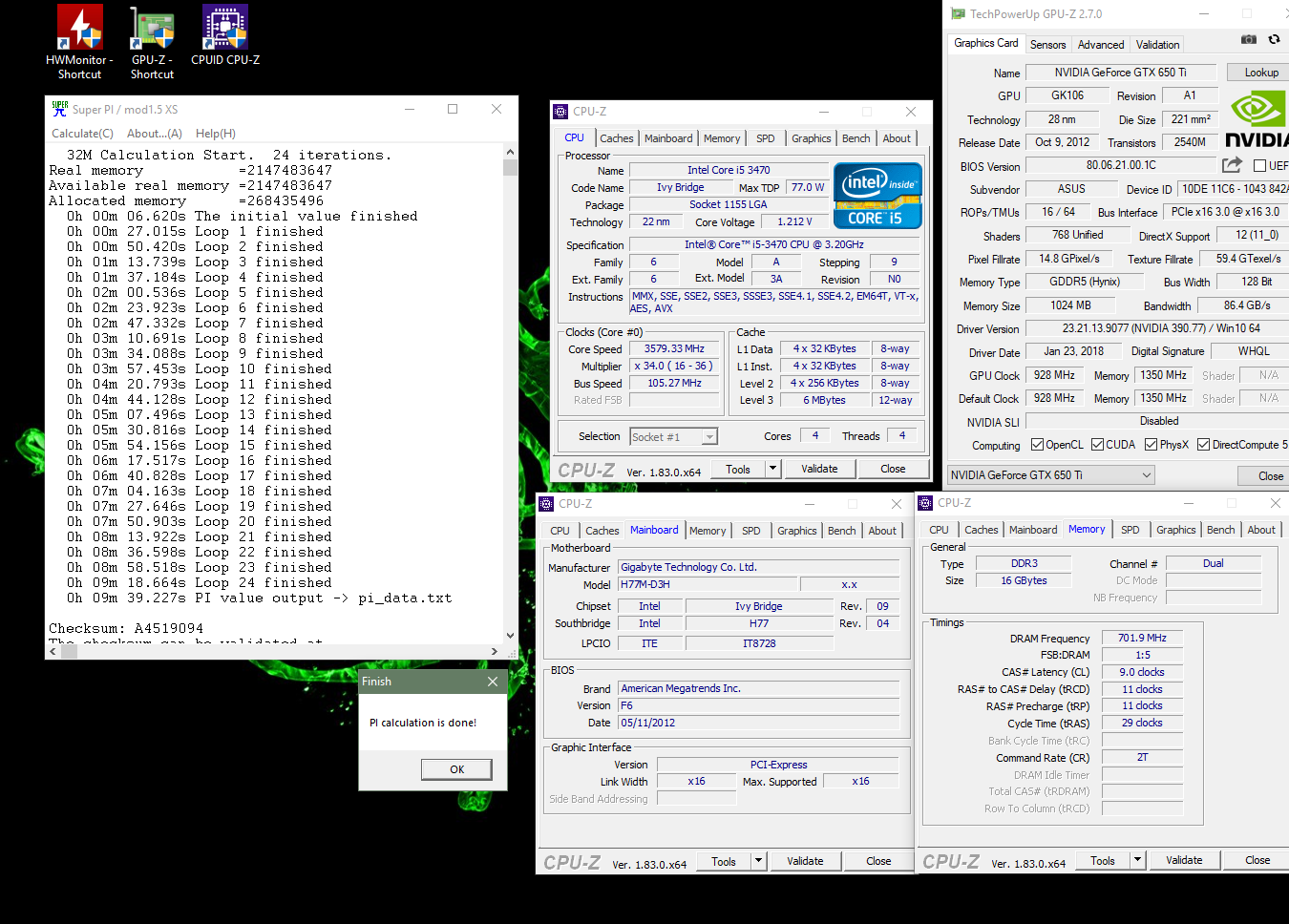Open the Calculate menu in Super PI
The width and height of the screenshot is (1289, 924).
(x=82, y=134)
